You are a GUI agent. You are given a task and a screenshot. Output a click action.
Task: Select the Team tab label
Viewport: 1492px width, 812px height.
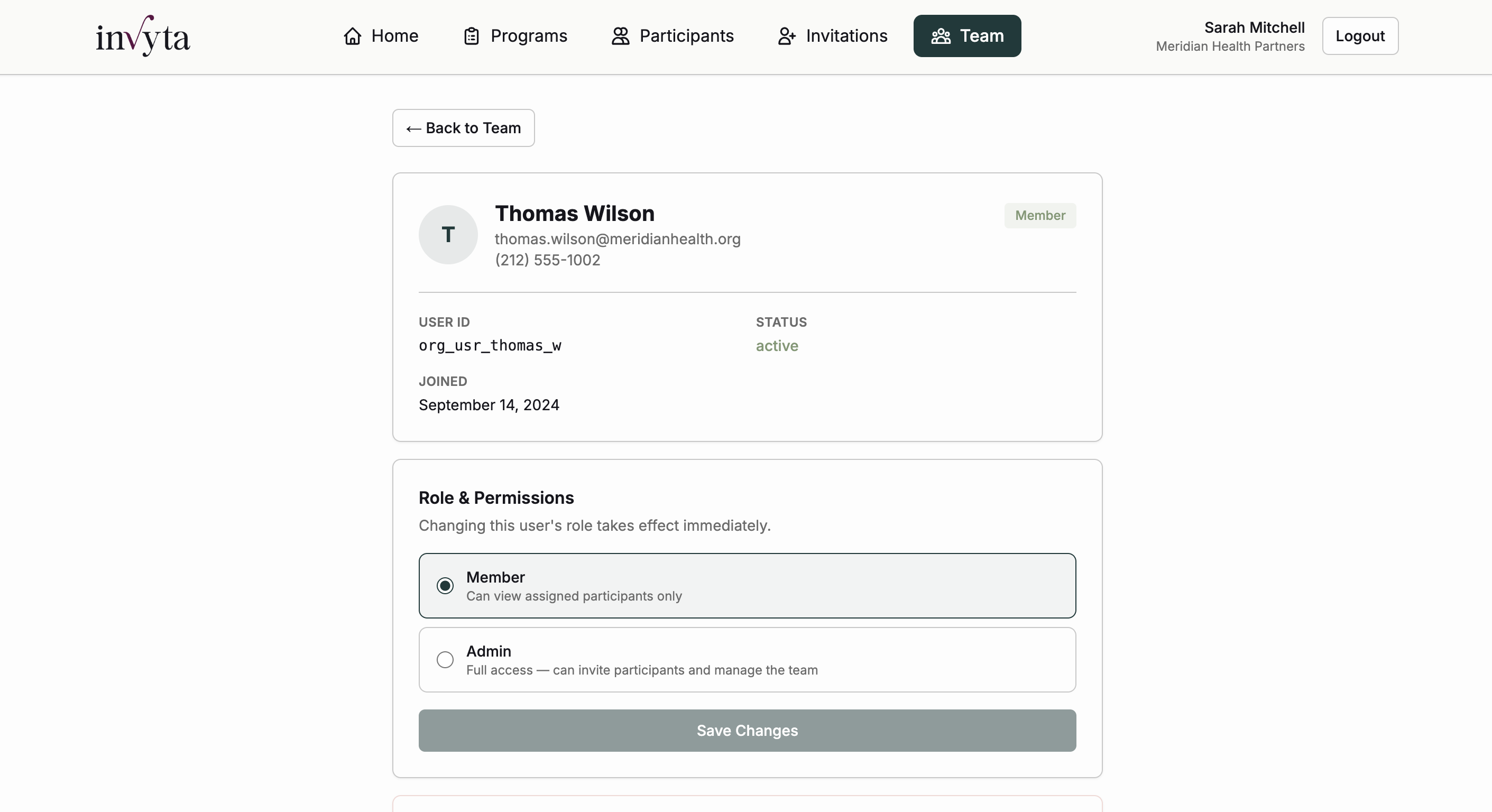coord(982,36)
